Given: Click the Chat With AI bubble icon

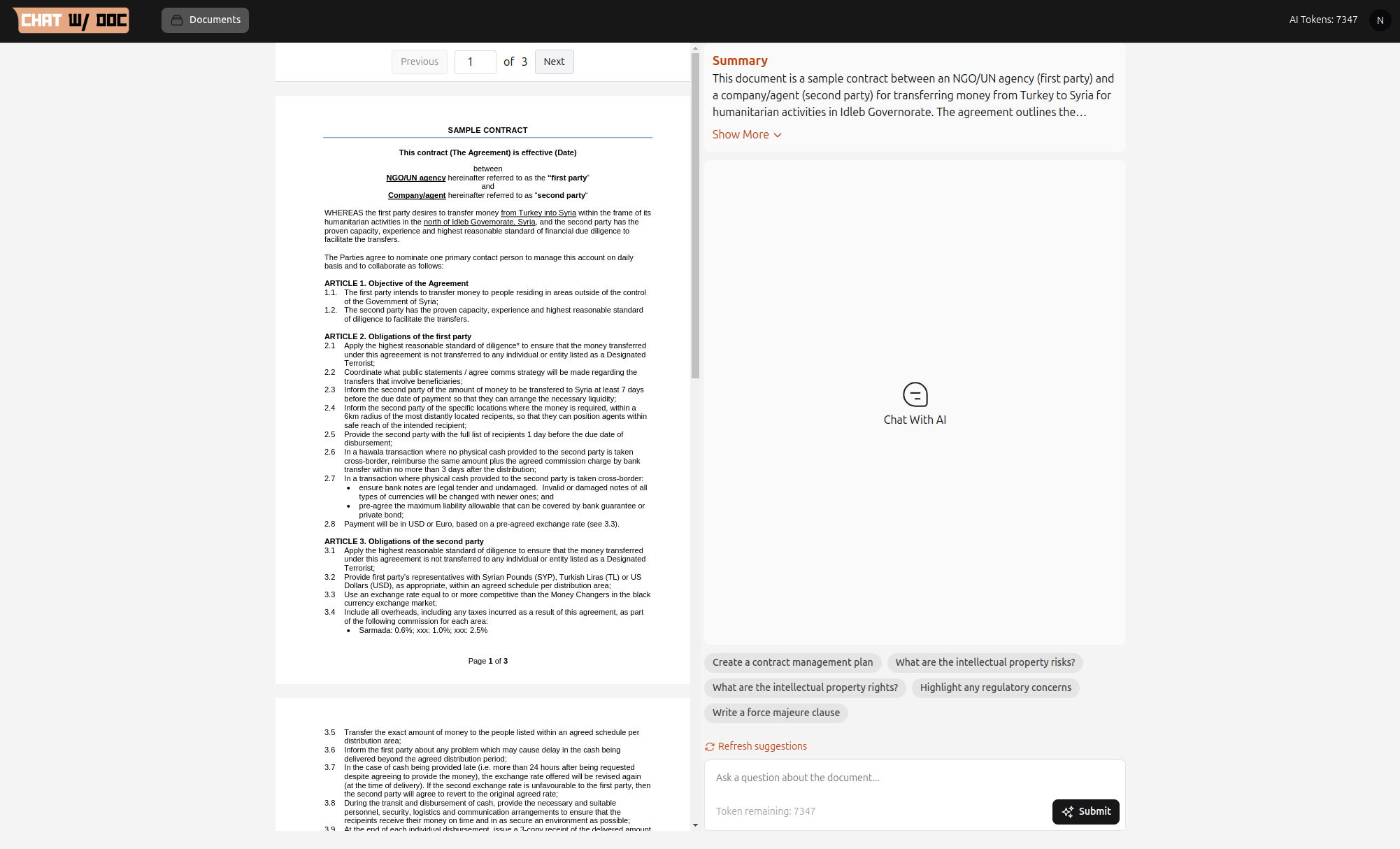Looking at the screenshot, I should [x=915, y=394].
